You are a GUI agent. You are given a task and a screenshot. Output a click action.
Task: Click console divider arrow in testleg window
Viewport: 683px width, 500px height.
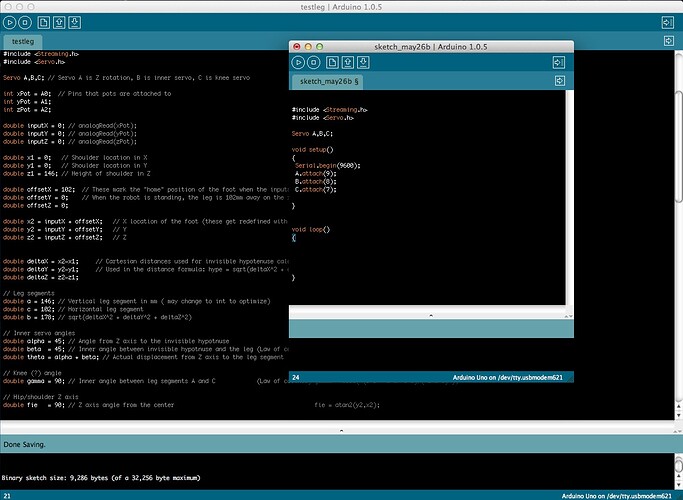click(342, 430)
